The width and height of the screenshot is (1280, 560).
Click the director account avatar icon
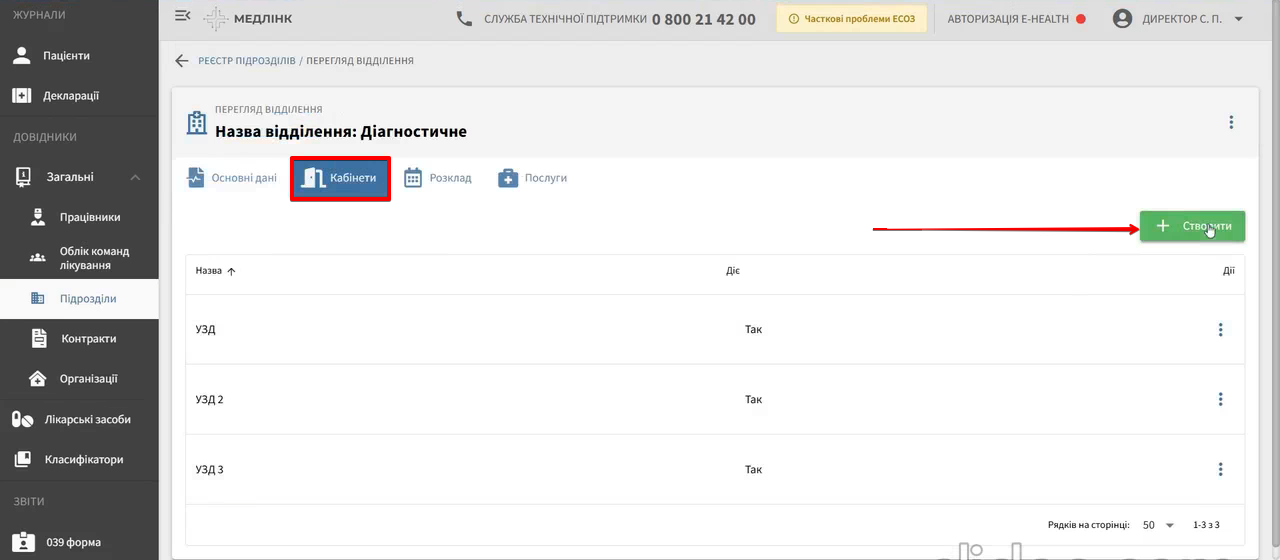[1123, 19]
